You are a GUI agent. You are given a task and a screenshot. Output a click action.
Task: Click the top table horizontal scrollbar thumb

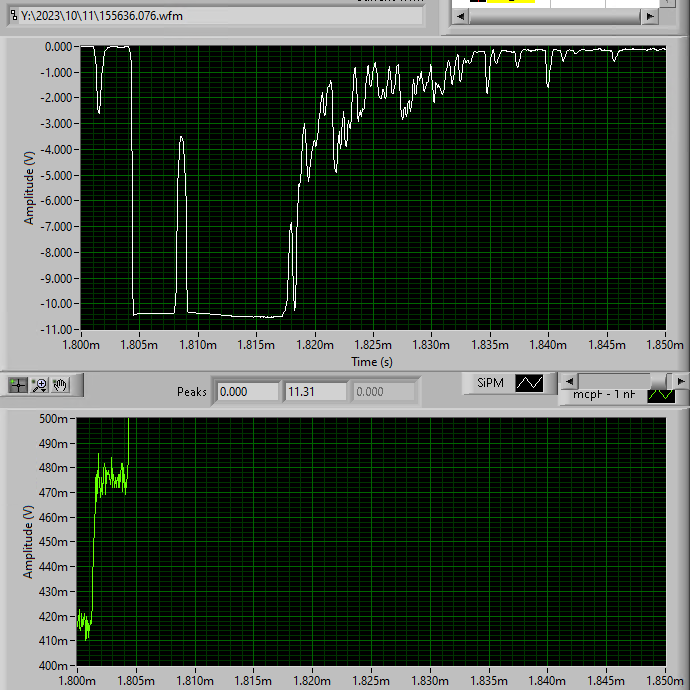[554, 17]
